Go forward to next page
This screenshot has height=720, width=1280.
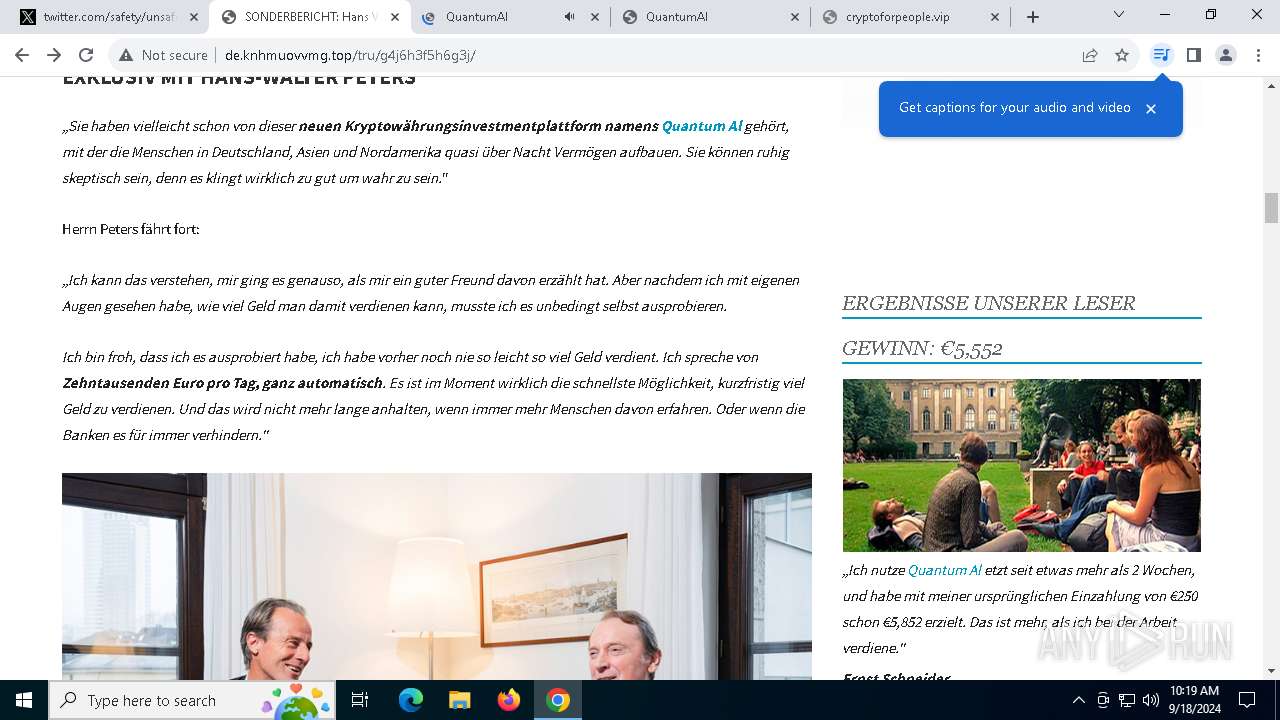pos(54,55)
